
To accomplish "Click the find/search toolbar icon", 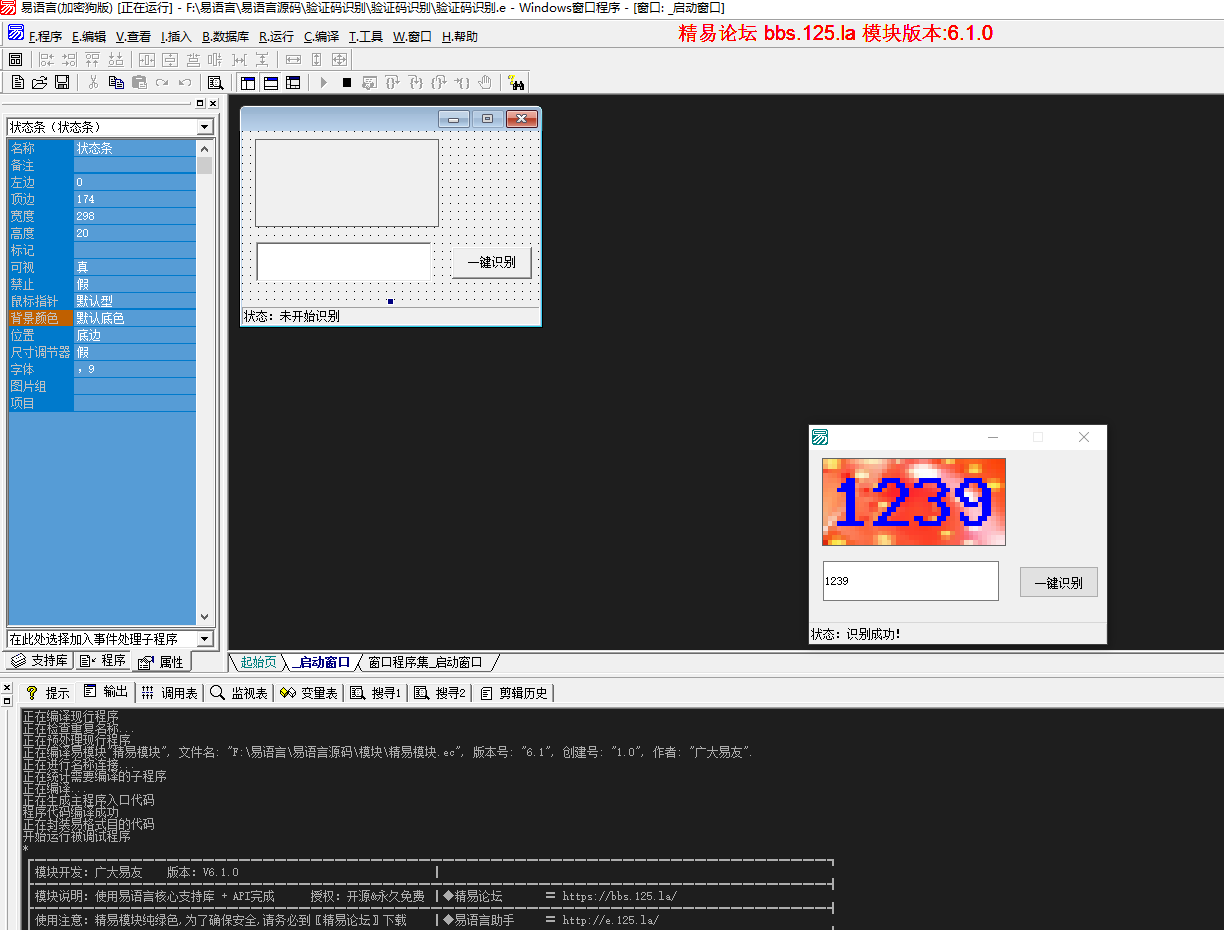I will [215, 82].
